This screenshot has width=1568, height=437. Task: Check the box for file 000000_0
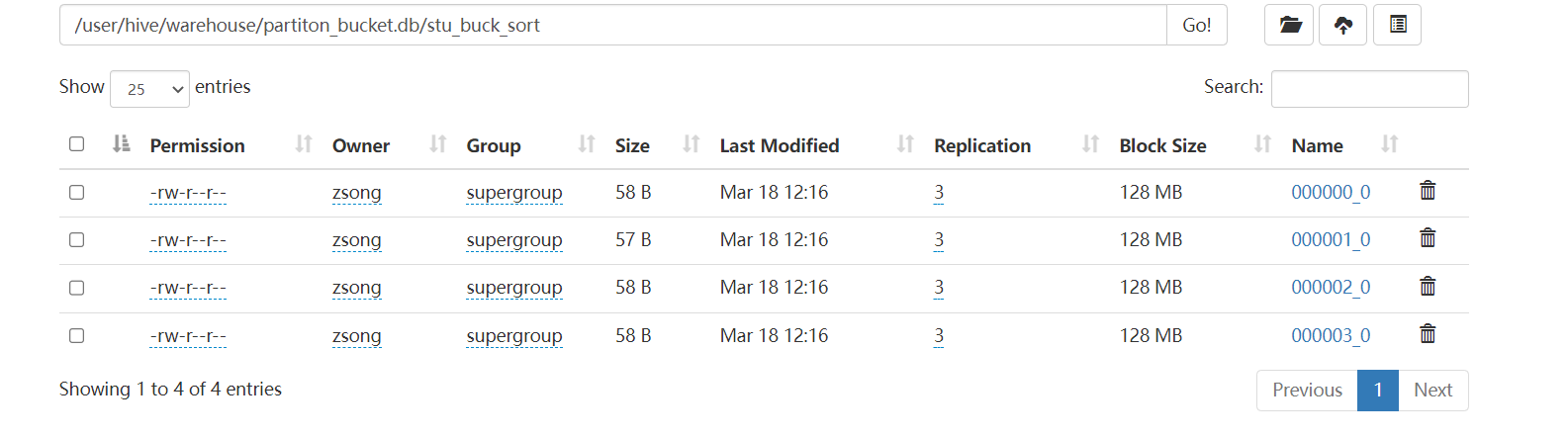point(76,192)
